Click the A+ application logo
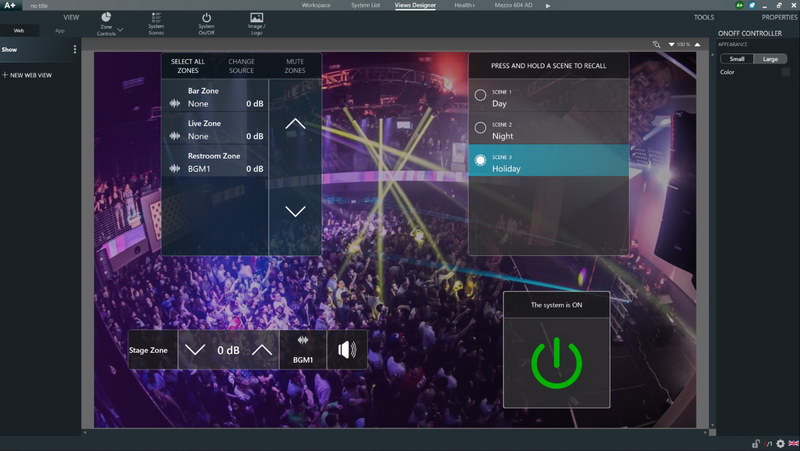The height and width of the screenshot is (451, 800). point(10,5)
